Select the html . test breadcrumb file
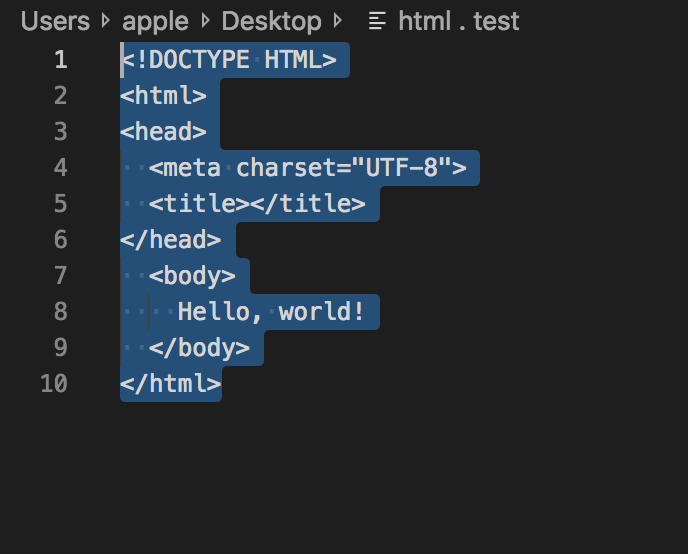The height and width of the screenshot is (554, 688). (x=459, y=21)
